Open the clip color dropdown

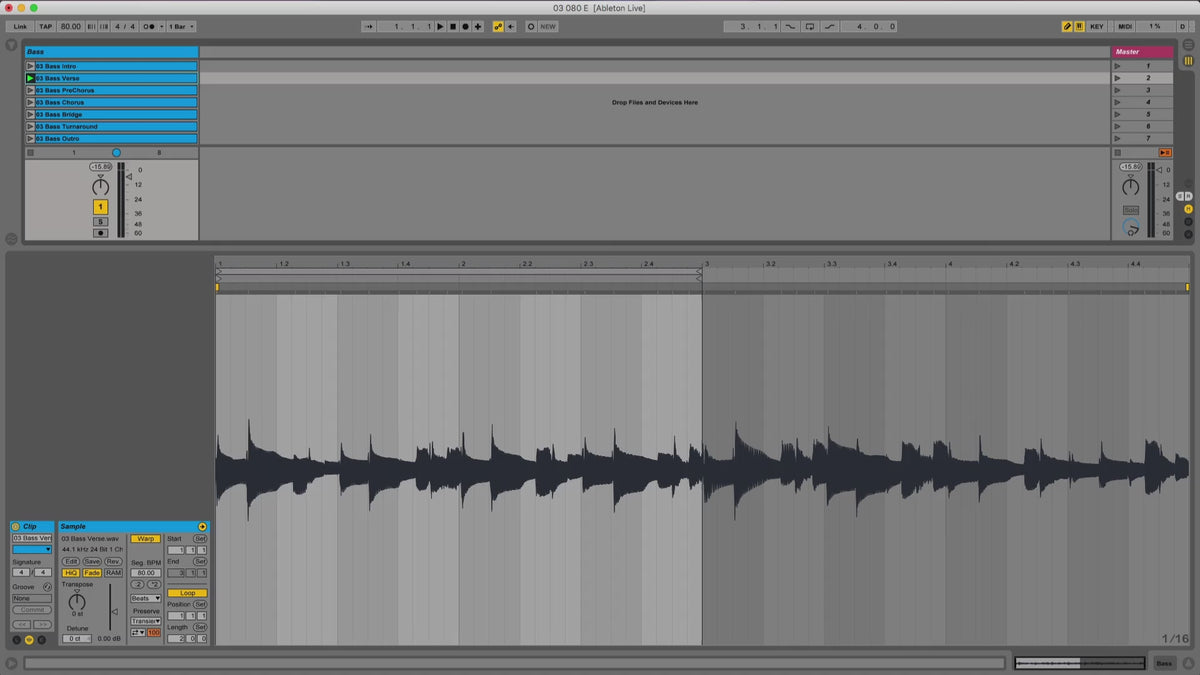coord(32,549)
